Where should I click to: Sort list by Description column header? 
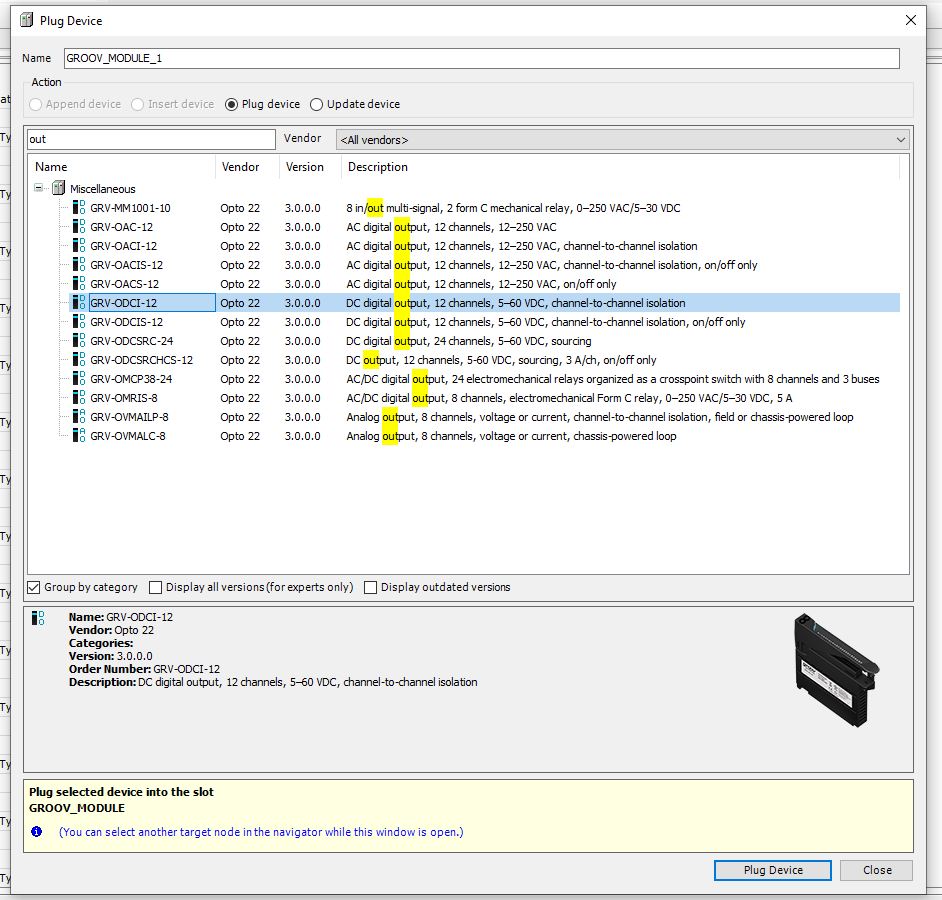point(620,166)
